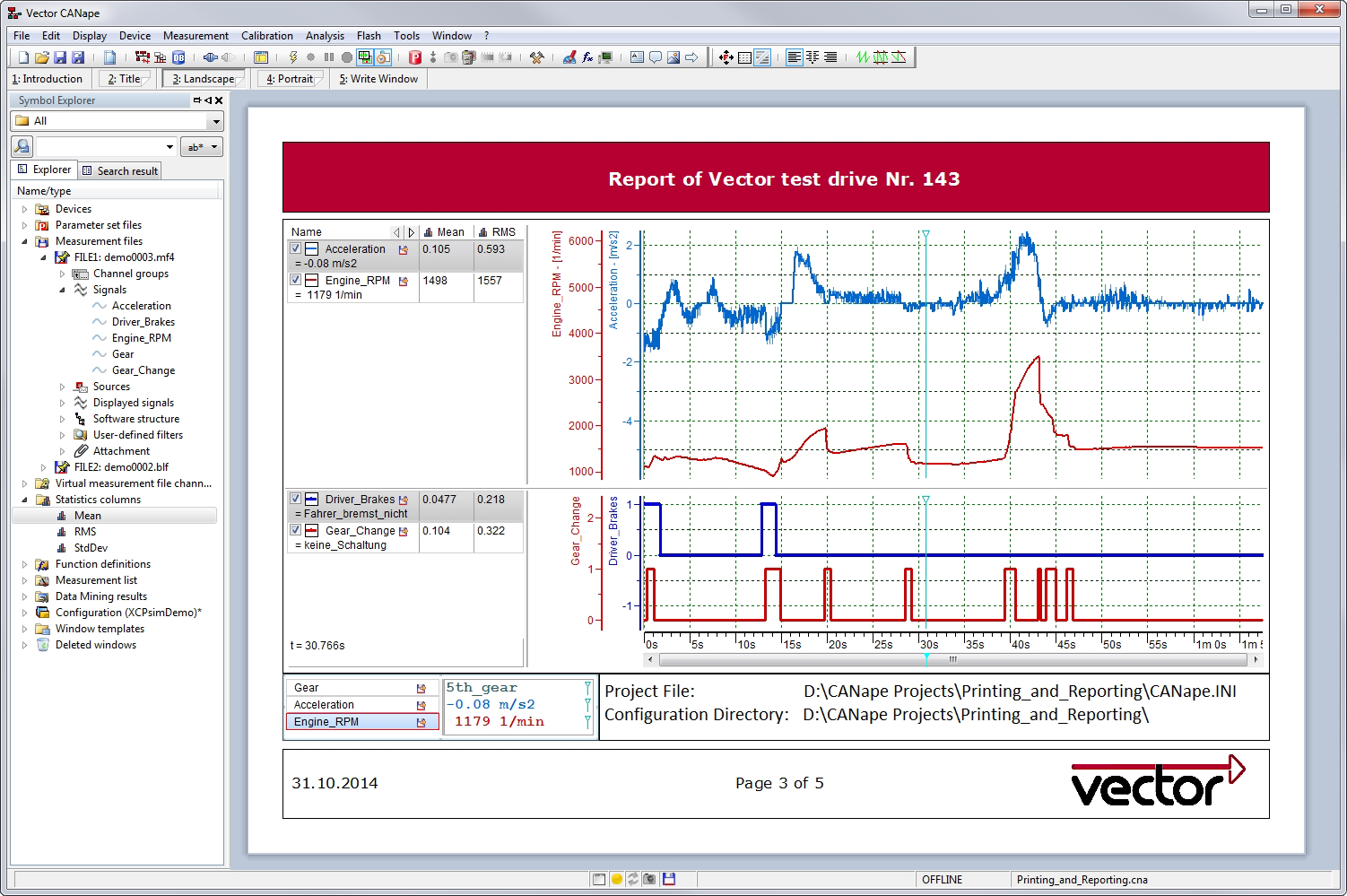Select the RMS statistics column item
This screenshot has width=1347, height=896.
[x=85, y=532]
